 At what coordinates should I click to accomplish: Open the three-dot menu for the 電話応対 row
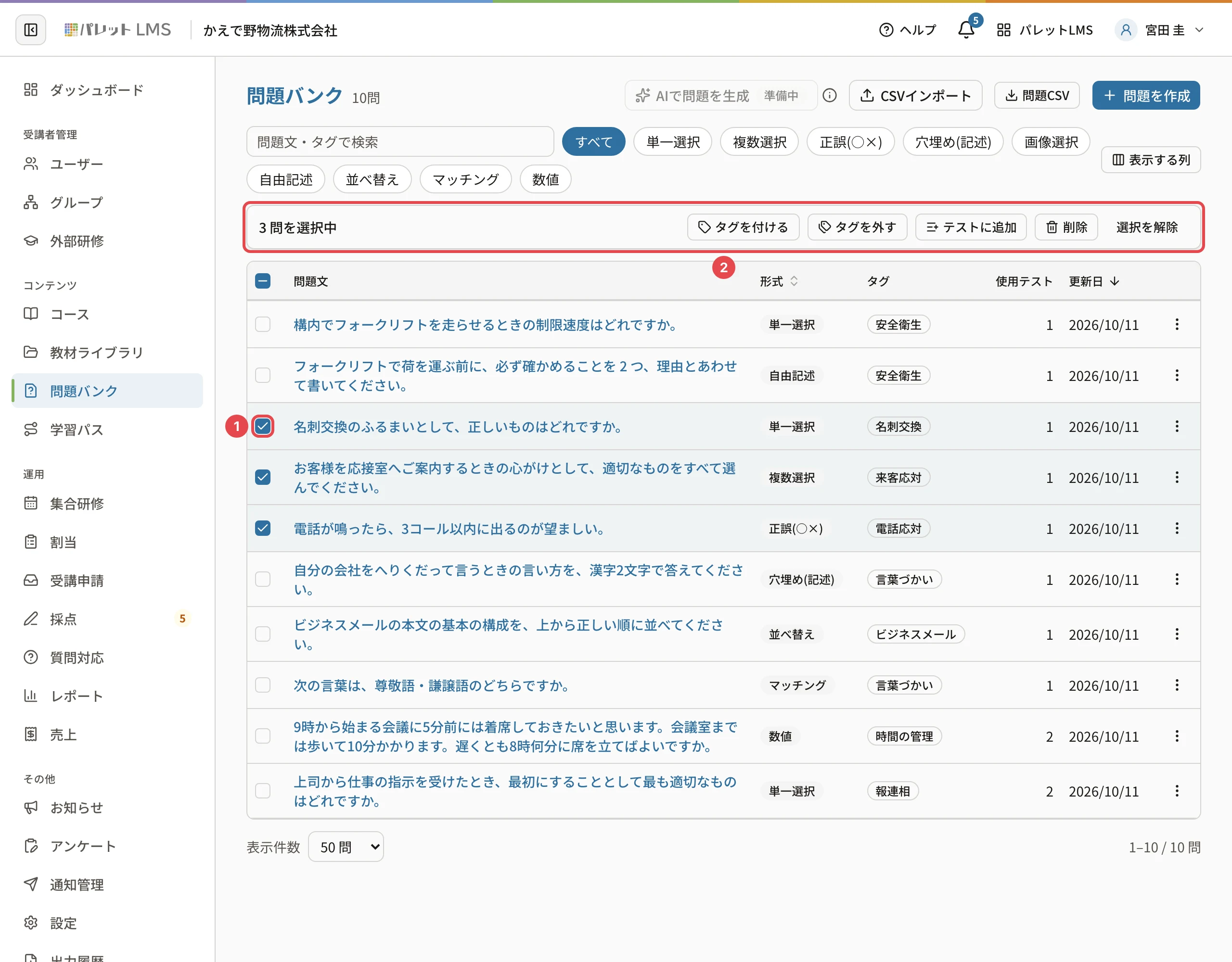(1177, 528)
